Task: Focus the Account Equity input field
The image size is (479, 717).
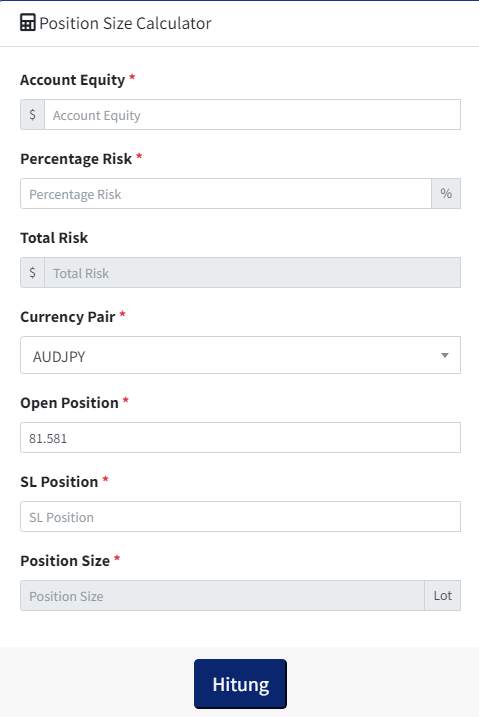Action: pyautogui.click(x=252, y=114)
